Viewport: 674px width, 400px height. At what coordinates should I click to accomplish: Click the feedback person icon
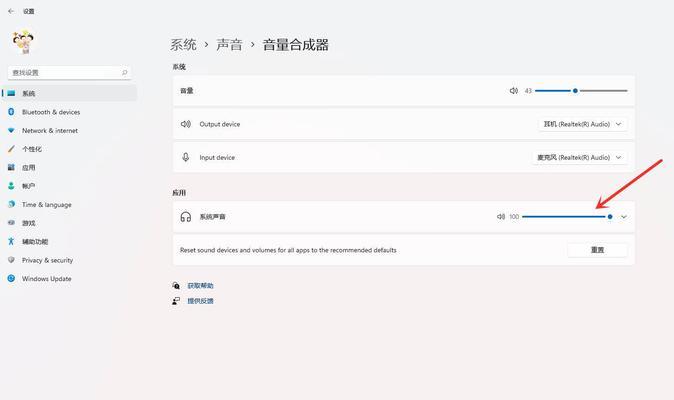pyautogui.click(x=176, y=301)
